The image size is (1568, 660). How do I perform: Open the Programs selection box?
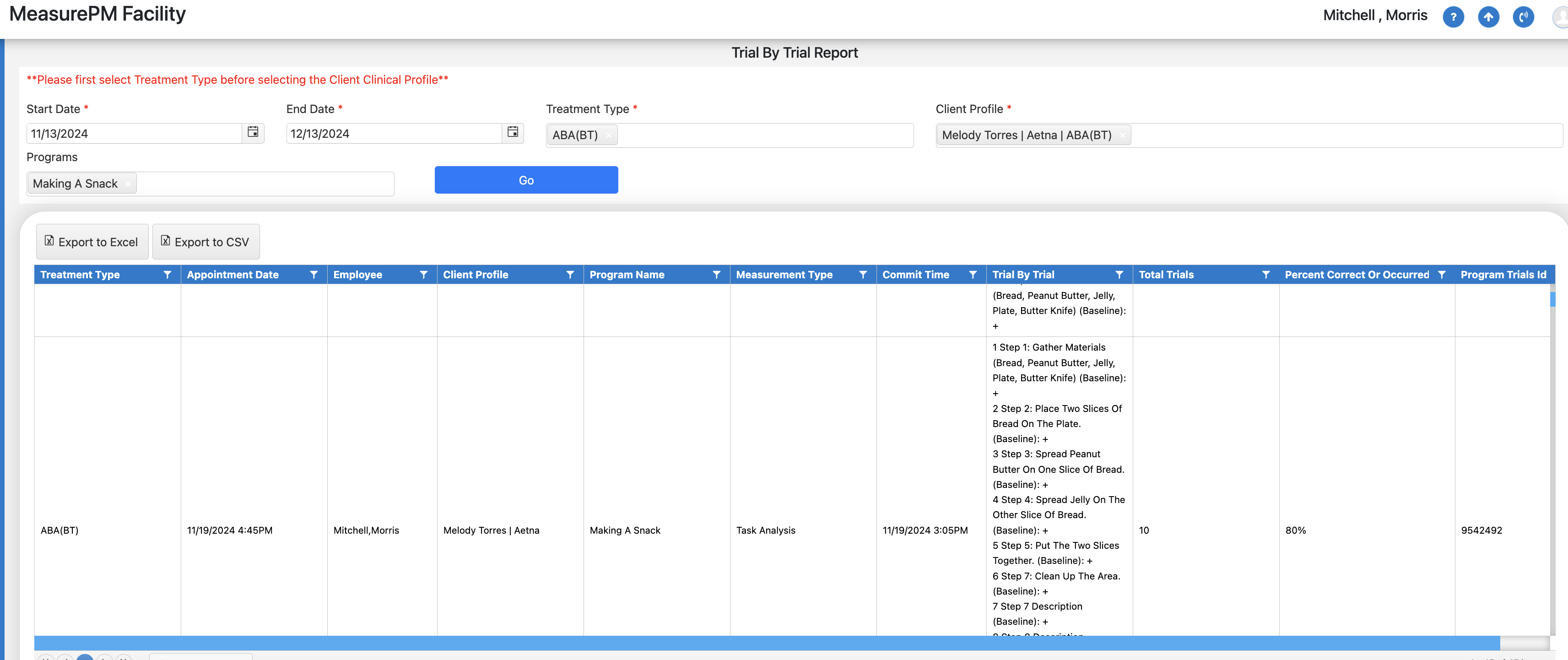[x=262, y=184]
